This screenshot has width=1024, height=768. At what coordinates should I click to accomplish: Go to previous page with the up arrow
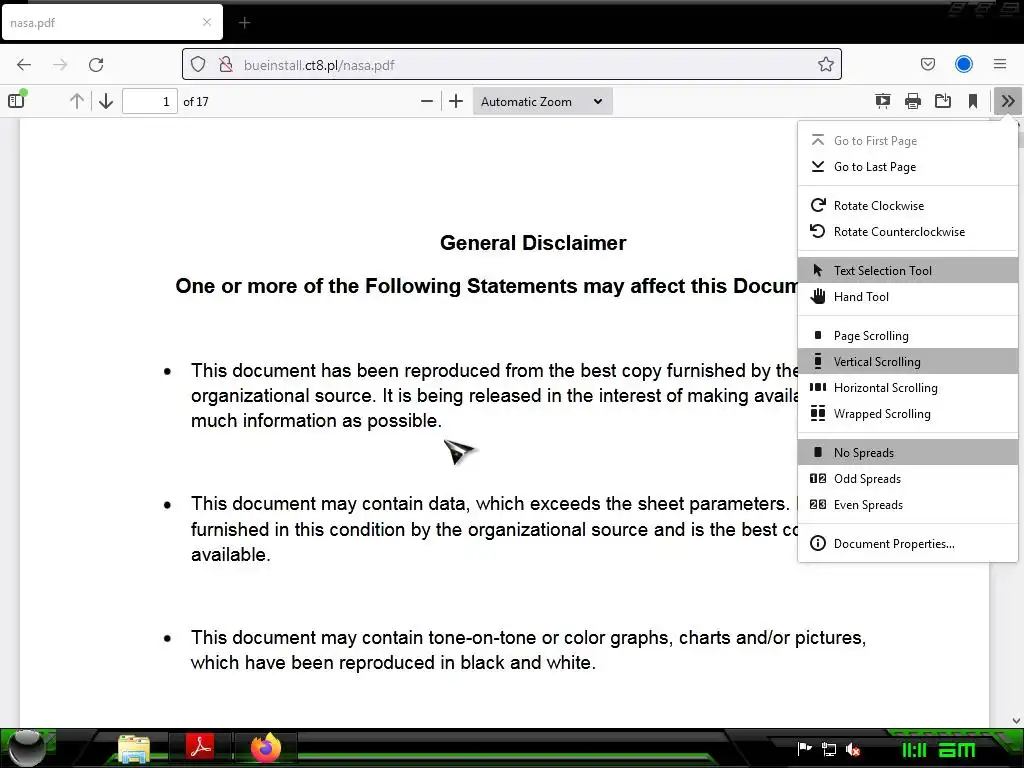(76, 101)
